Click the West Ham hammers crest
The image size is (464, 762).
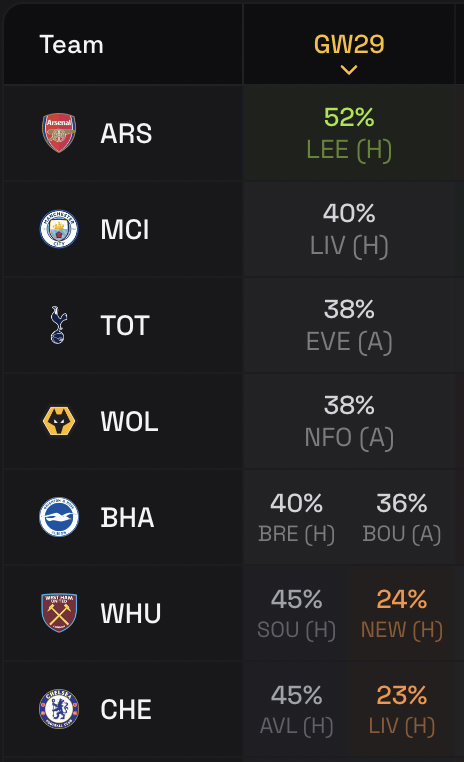pos(59,613)
